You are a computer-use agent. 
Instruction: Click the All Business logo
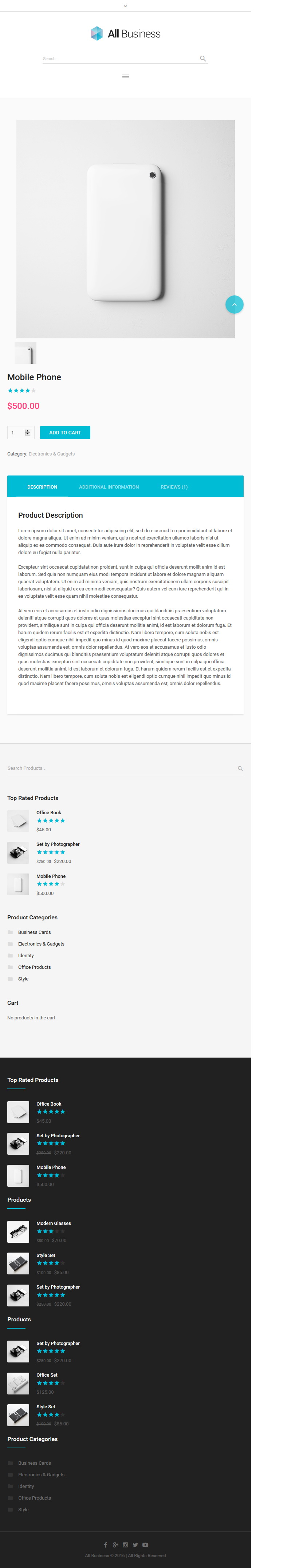pyautogui.click(x=125, y=33)
